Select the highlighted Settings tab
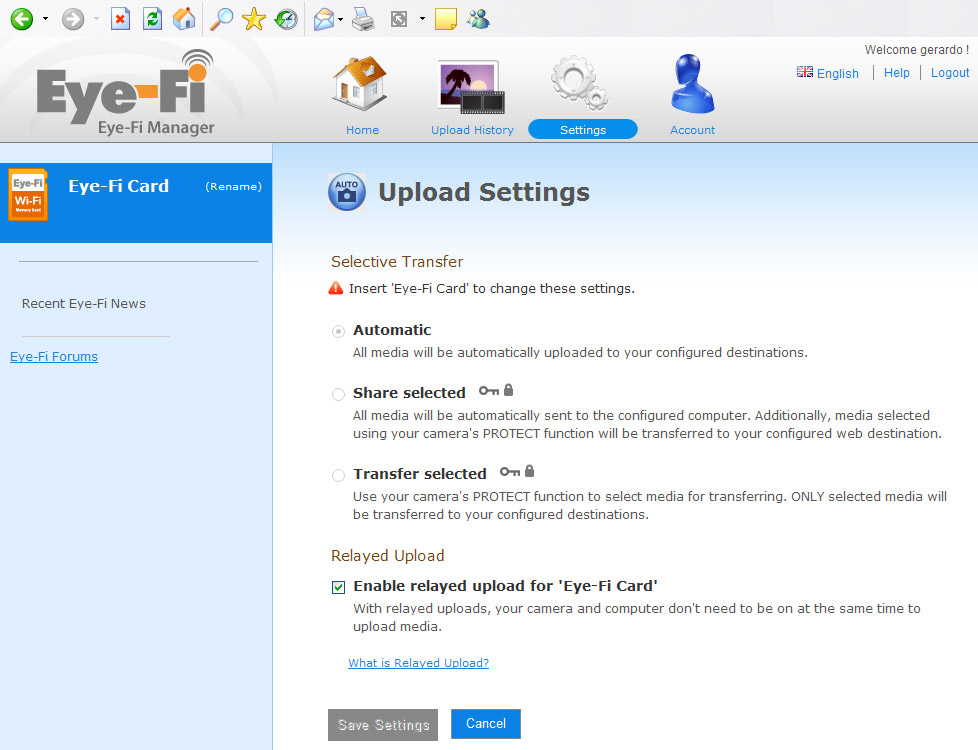978x750 pixels. (x=583, y=129)
